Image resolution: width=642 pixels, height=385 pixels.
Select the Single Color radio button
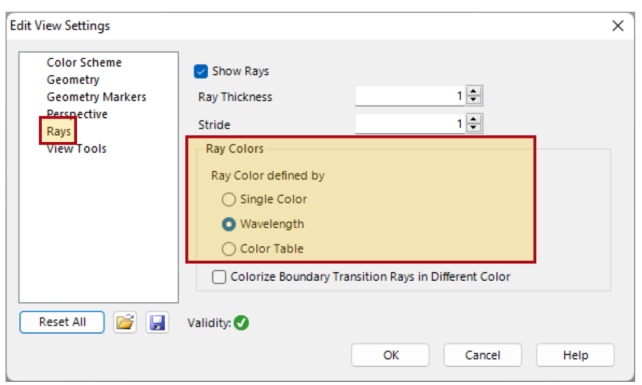coord(228,199)
